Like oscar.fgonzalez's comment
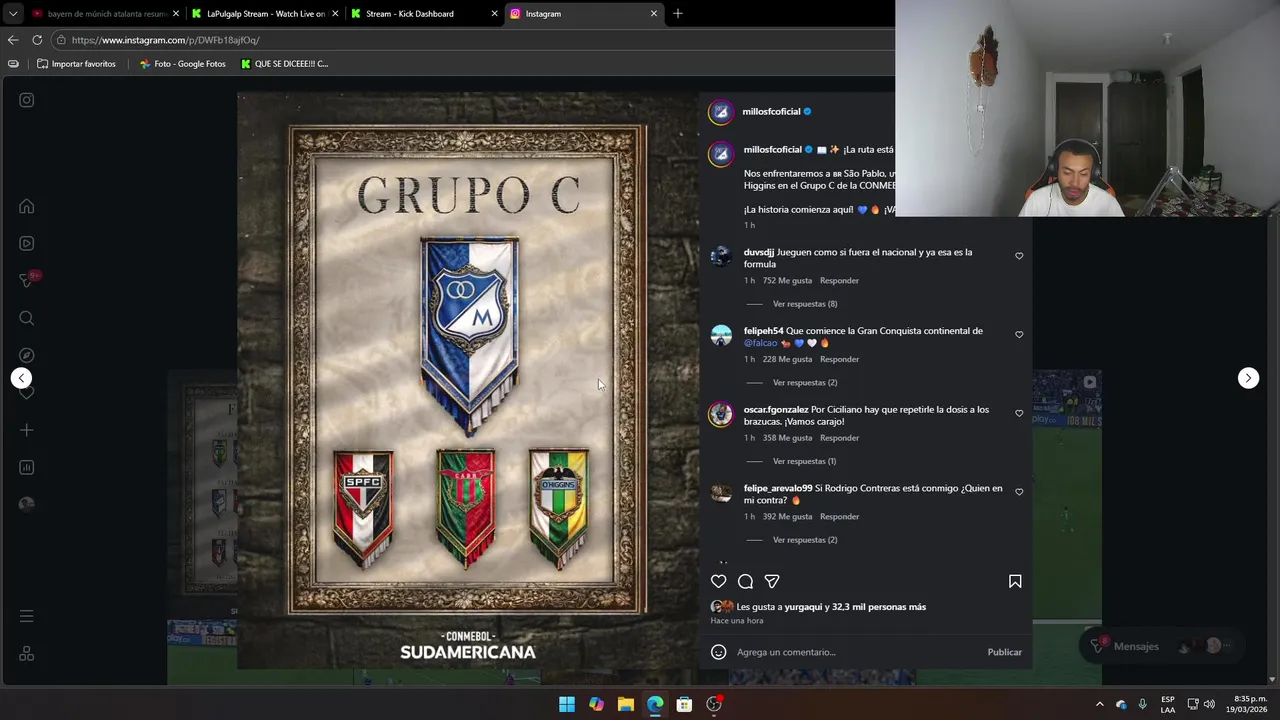 pyautogui.click(x=1019, y=413)
